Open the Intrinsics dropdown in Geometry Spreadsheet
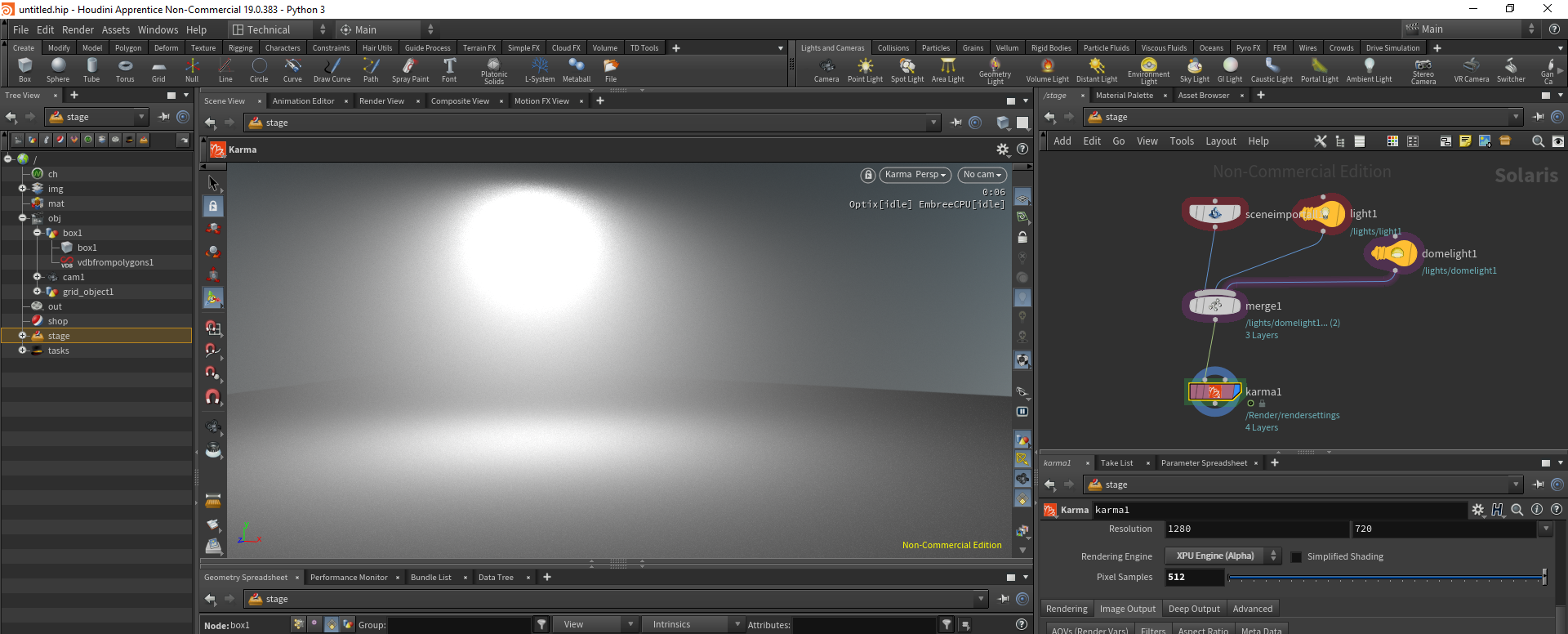The image size is (1568, 634). tap(693, 624)
